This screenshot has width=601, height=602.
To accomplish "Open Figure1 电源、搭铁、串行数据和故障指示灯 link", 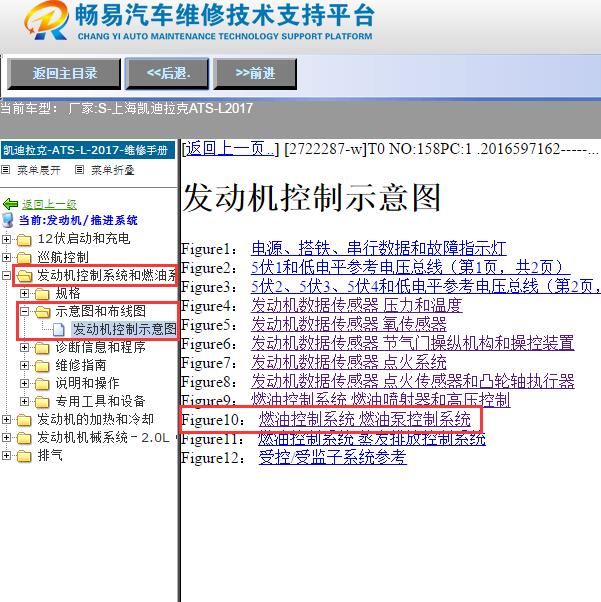I will 379,248.
